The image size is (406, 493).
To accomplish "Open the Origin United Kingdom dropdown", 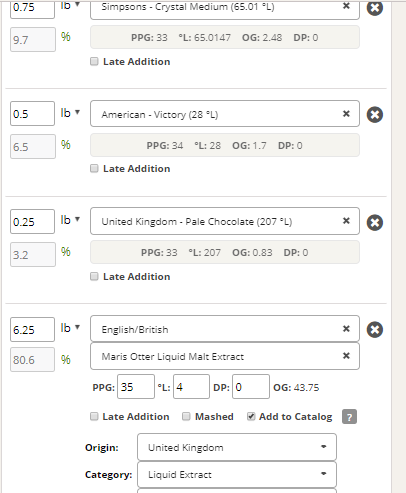I will coord(237,447).
